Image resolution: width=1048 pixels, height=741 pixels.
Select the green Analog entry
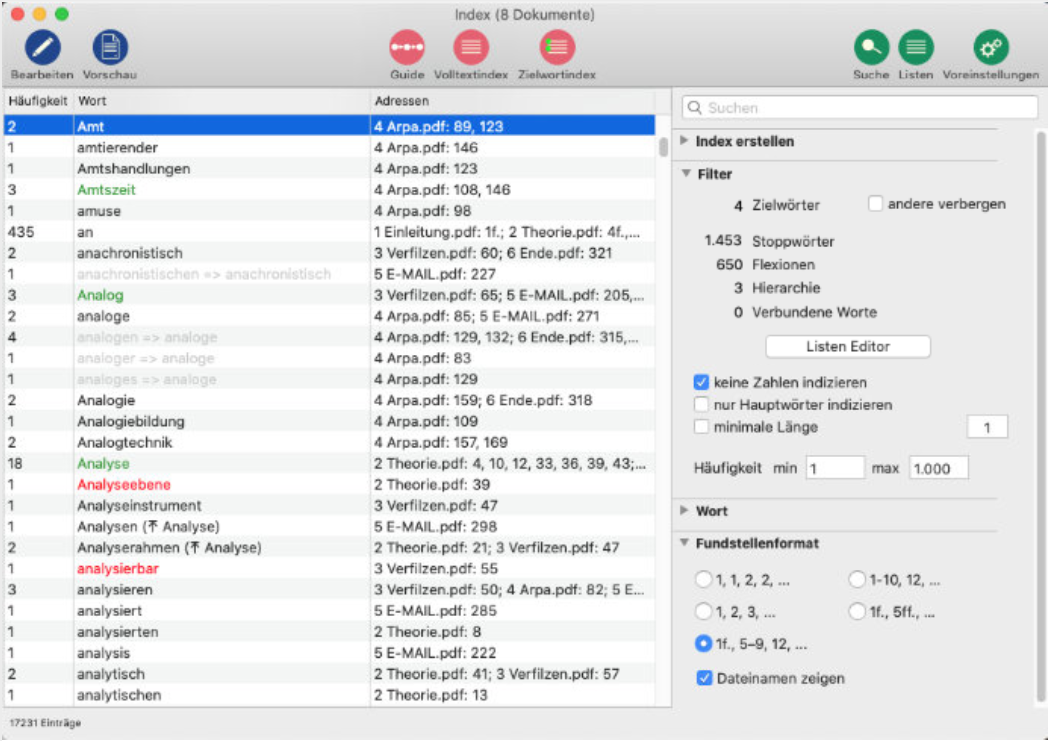[329, 295]
